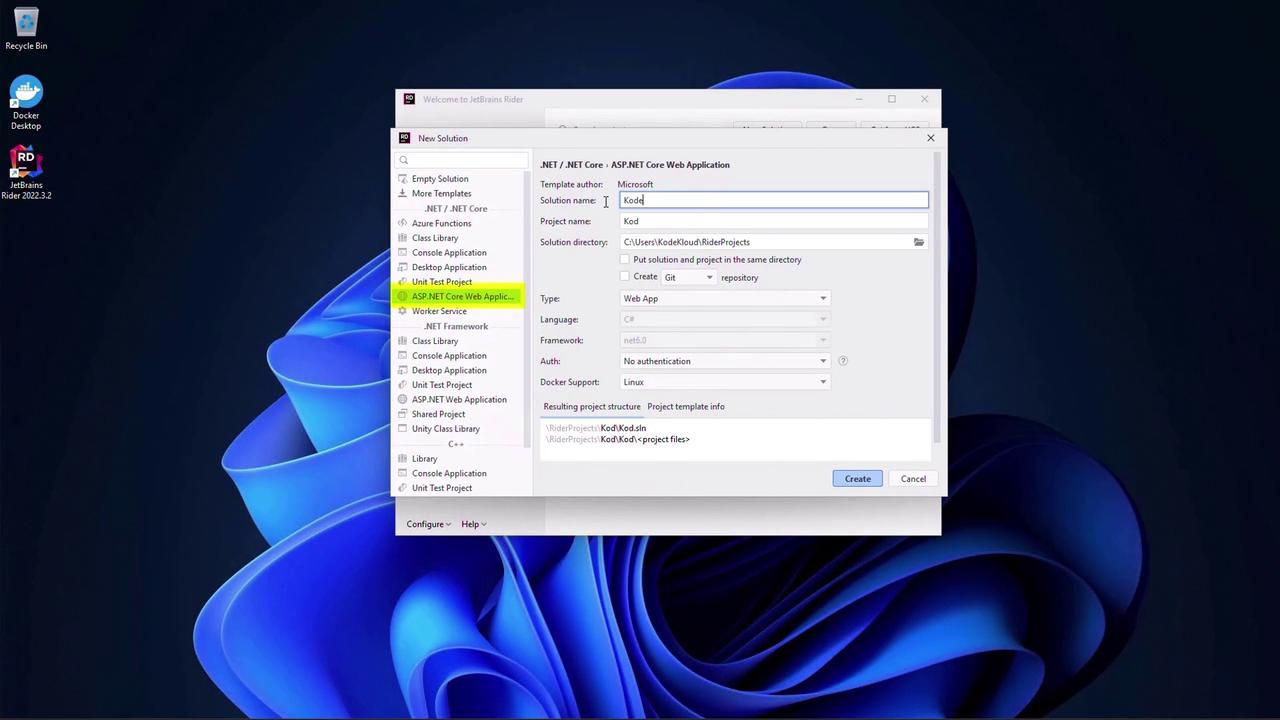
Task: Select Console Application under C++
Action: (x=449, y=473)
